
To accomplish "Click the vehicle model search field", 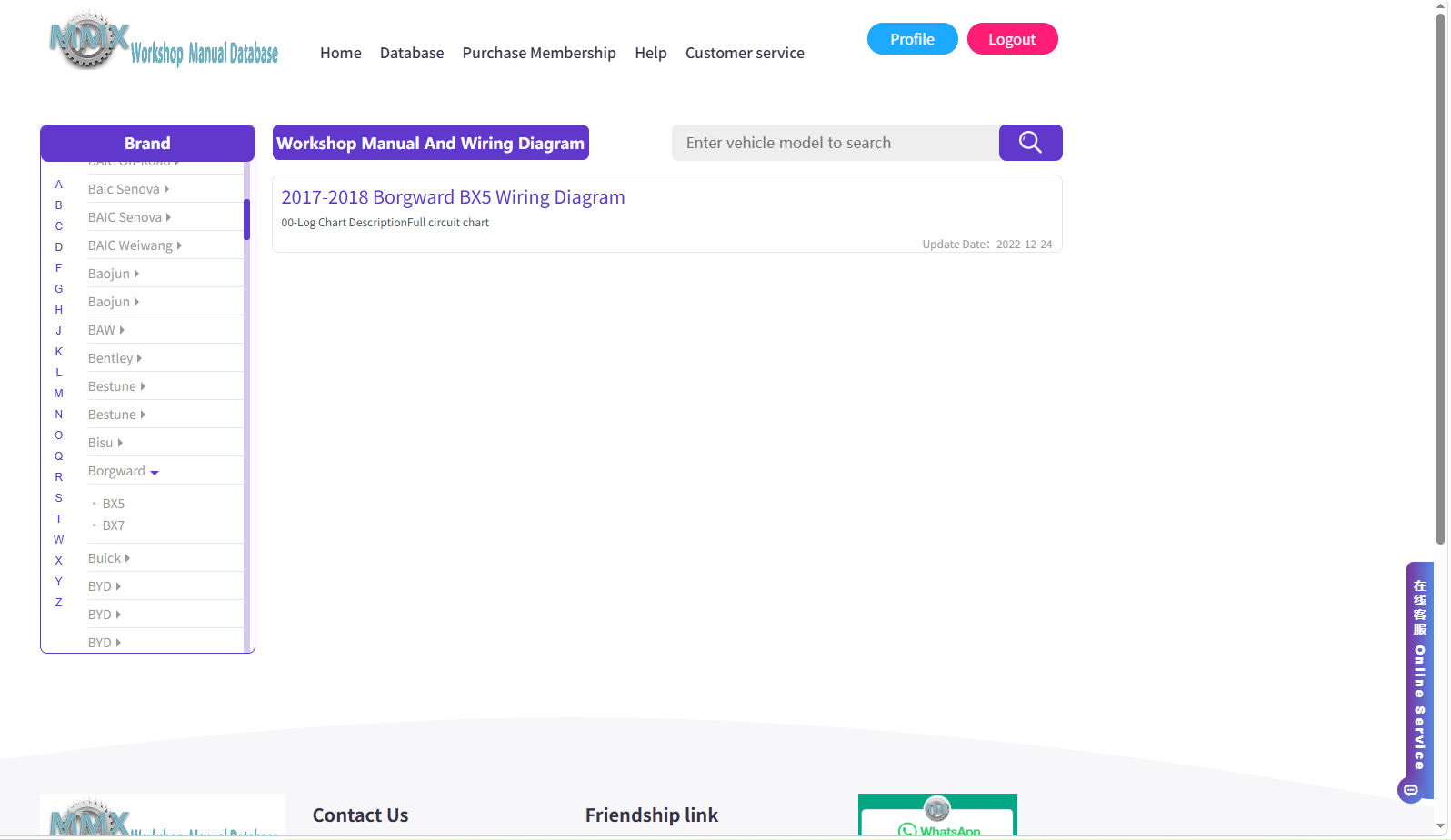I will click(x=836, y=143).
